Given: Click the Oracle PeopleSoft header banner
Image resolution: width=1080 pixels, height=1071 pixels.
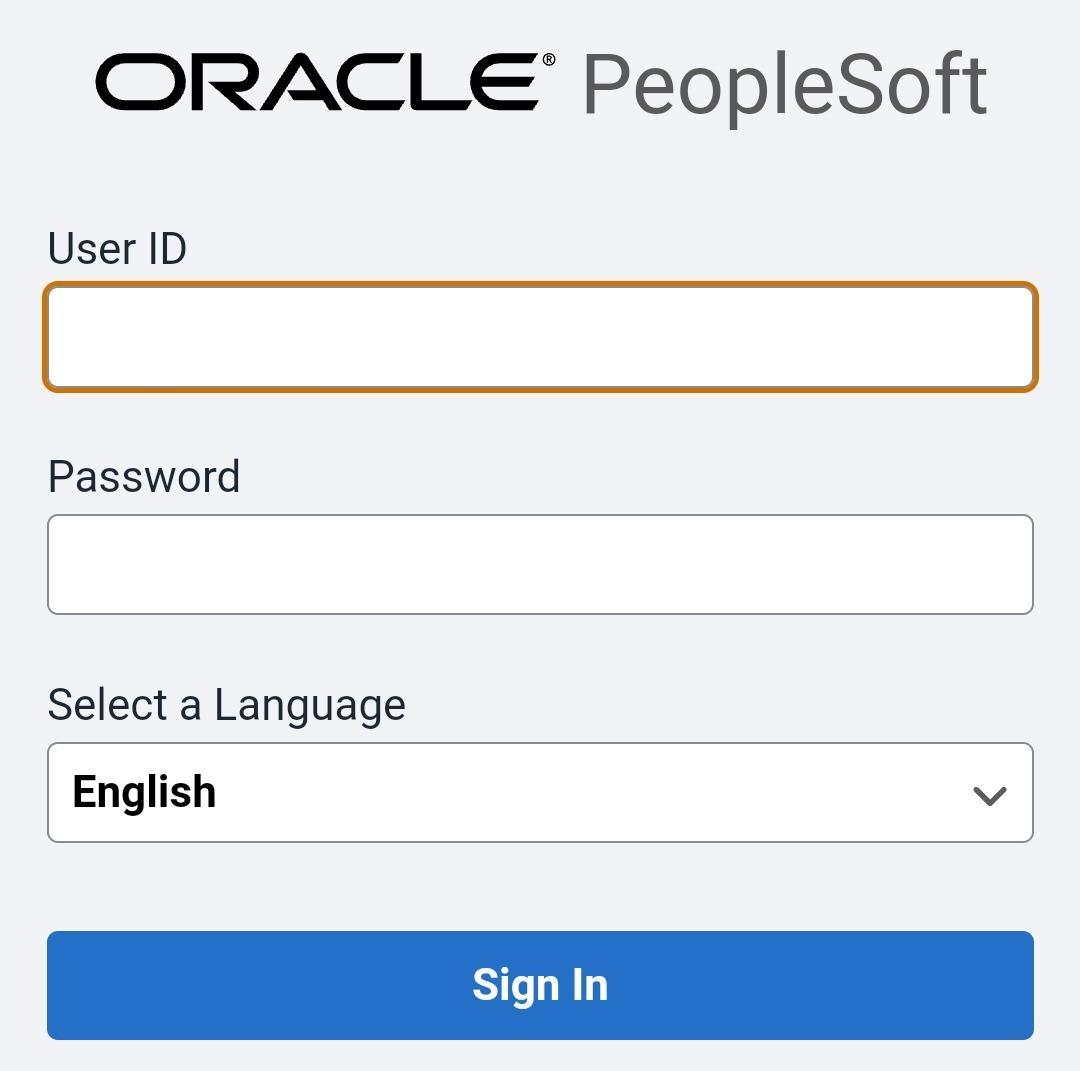Looking at the screenshot, I should tap(540, 84).
